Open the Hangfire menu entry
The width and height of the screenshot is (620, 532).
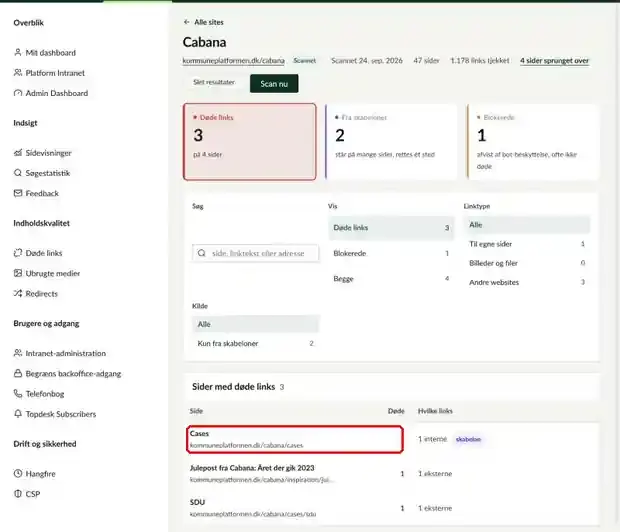[40, 474]
